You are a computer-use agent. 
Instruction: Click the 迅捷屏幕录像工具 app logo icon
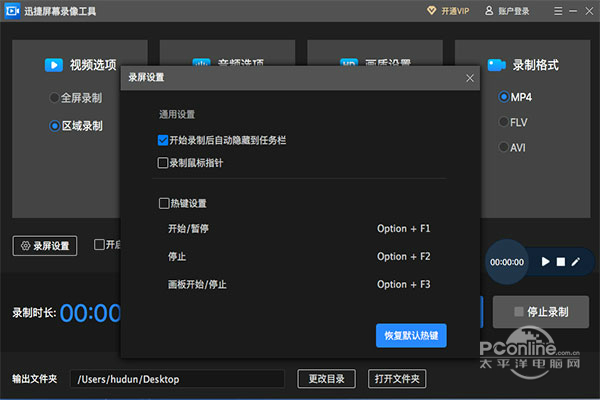click(x=12, y=11)
